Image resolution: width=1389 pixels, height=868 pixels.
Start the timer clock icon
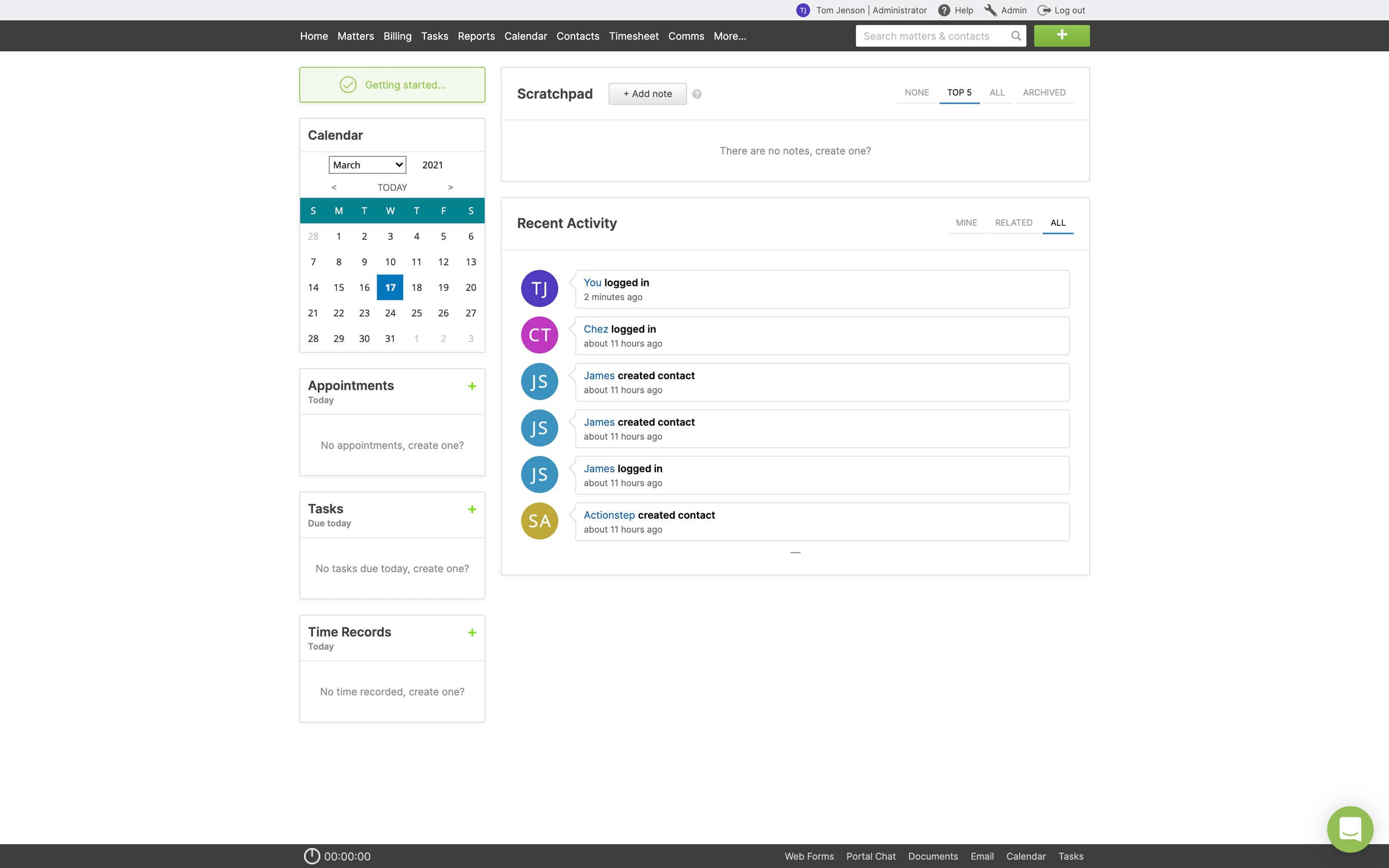pos(312,856)
